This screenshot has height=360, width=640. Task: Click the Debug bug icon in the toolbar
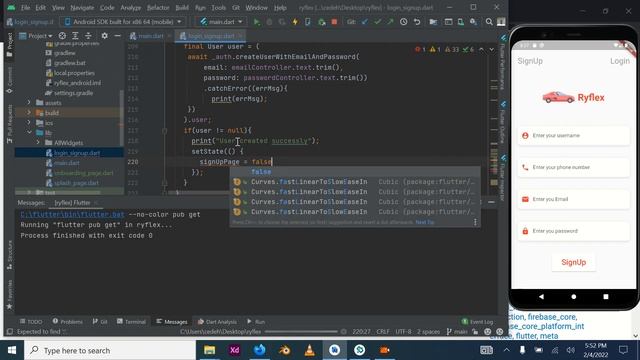coord(269,22)
